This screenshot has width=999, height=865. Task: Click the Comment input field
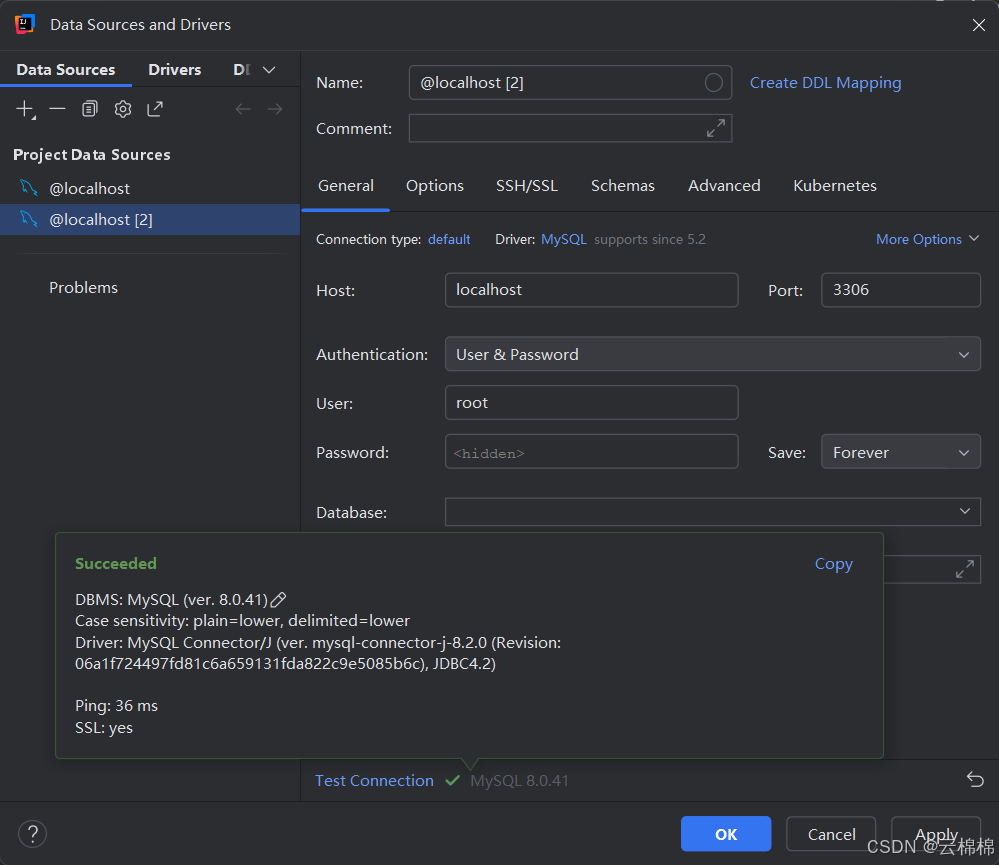coord(570,128)
